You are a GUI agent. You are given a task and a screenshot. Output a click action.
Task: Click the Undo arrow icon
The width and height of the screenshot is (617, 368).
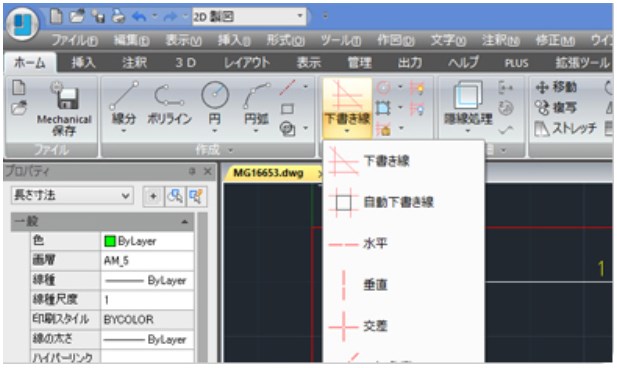pyautogui.click(x=139, y=17)
